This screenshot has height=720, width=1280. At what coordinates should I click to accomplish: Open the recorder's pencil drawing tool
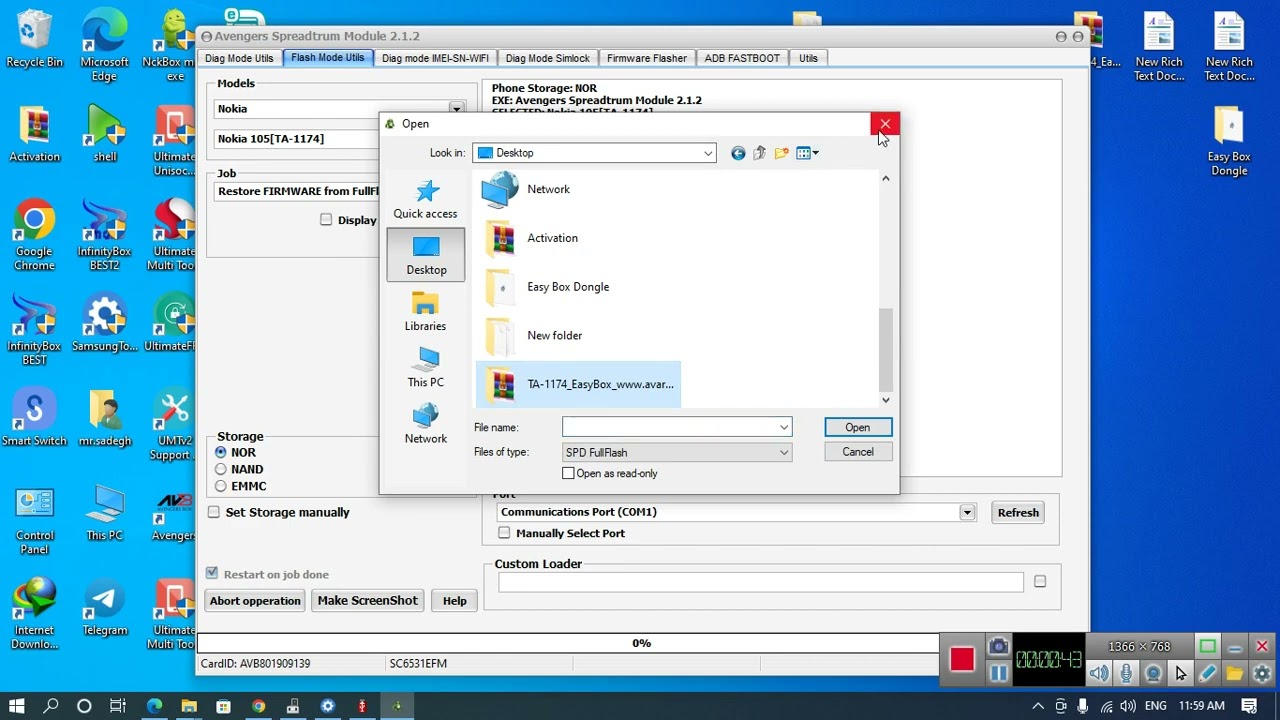click(x=1207, y=674)
